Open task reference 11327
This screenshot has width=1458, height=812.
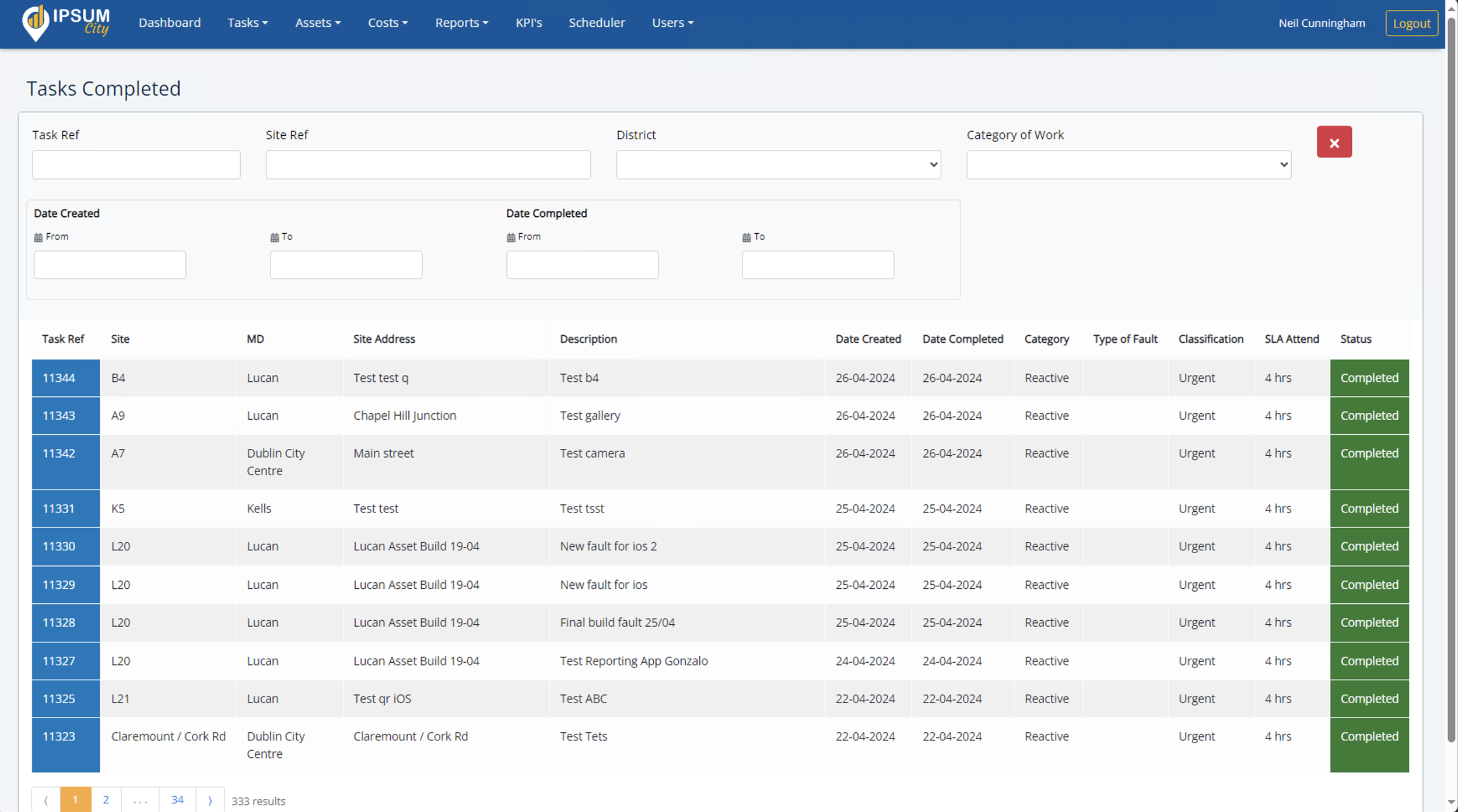(x=59, y=660)
